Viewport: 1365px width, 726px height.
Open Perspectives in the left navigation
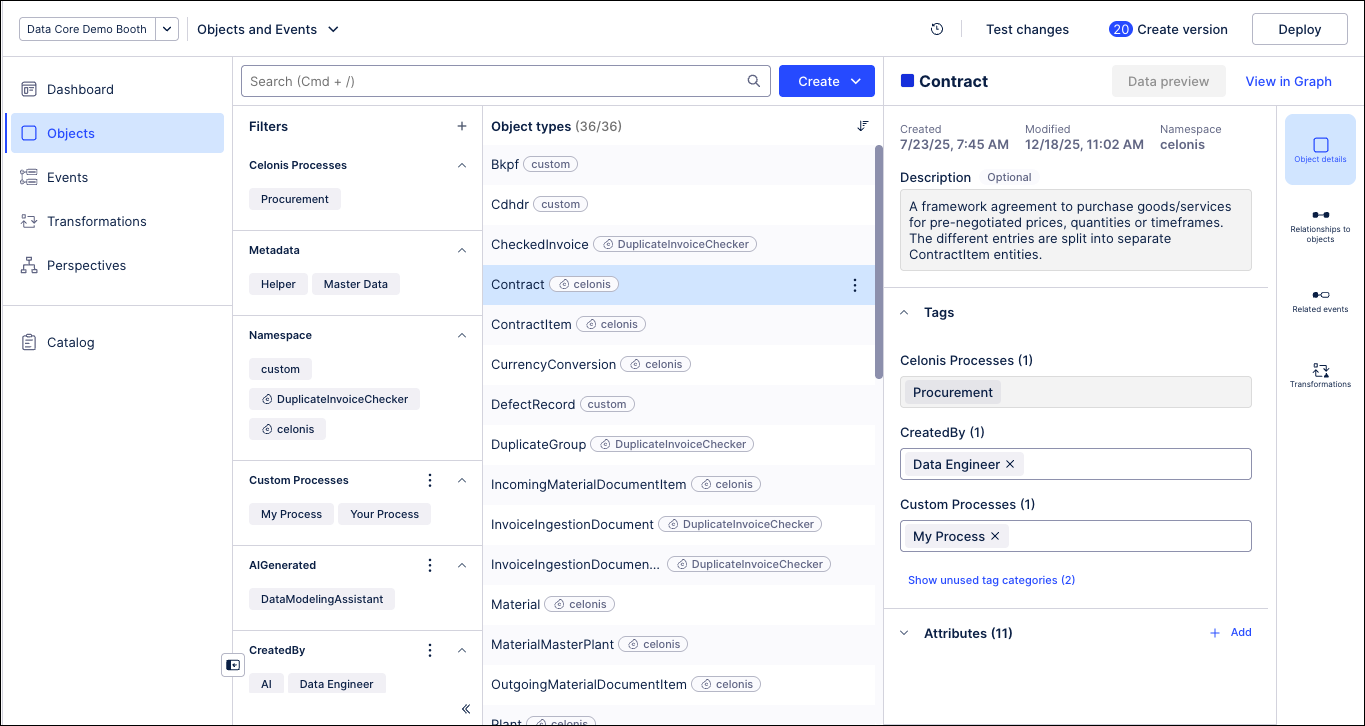pos(86,265)
